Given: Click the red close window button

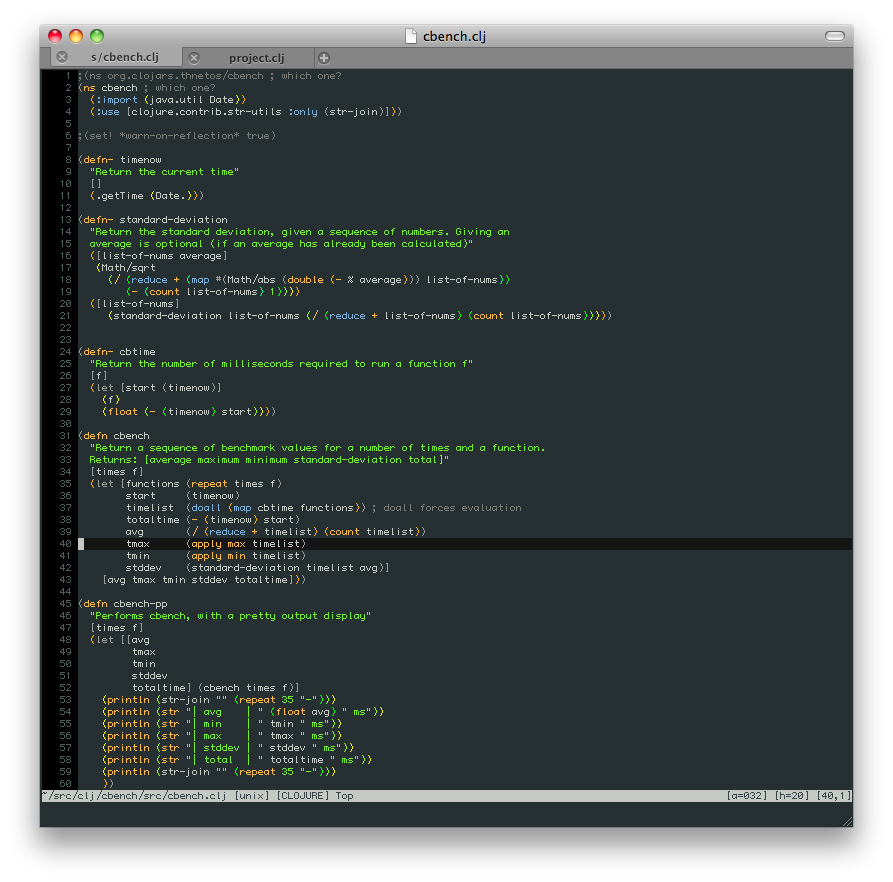Looking at the screenshot, I should point(57,36).
